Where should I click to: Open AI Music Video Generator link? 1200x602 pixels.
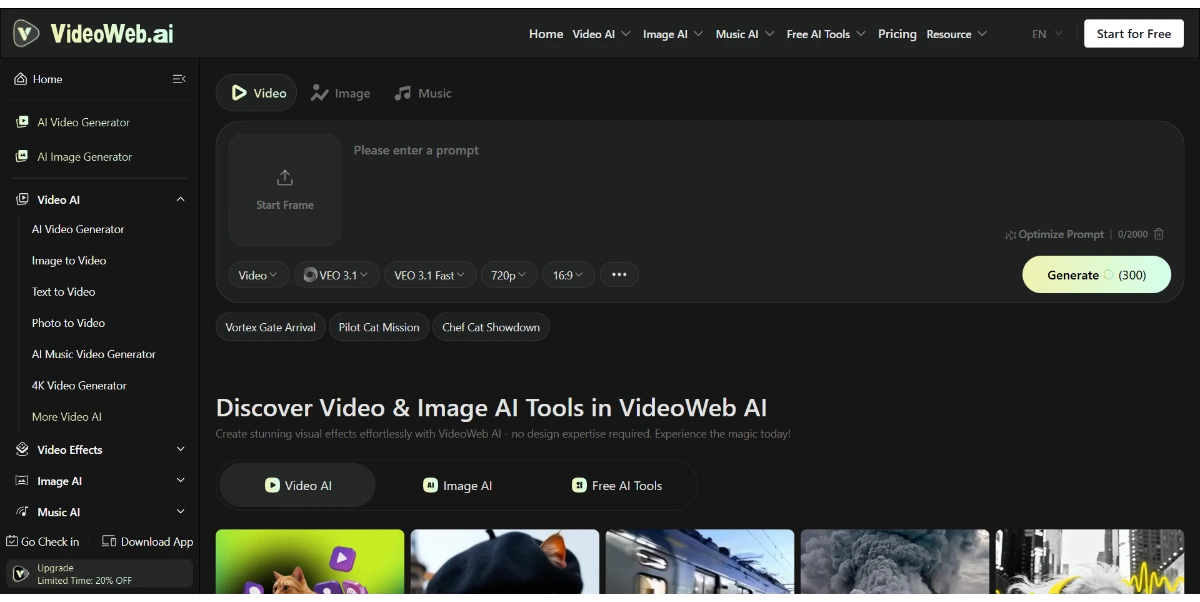94,354
